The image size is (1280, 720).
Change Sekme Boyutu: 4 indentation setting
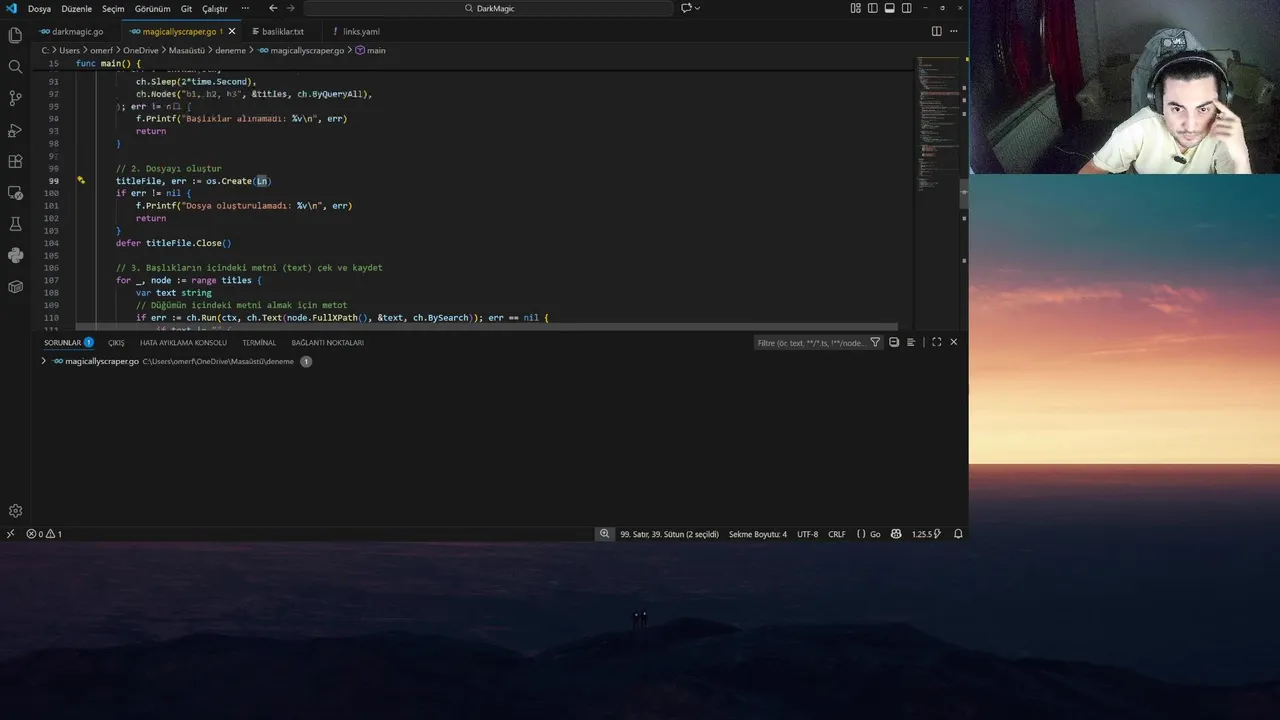pos(758,534)
